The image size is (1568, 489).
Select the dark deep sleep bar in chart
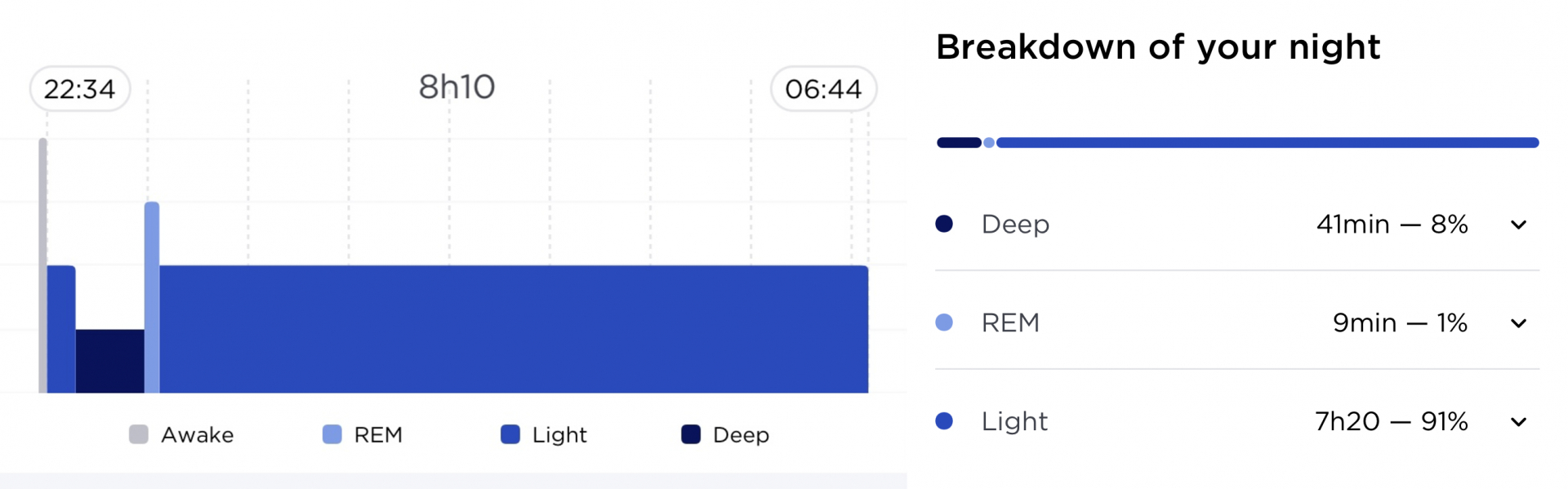click(x=110, y=361)
